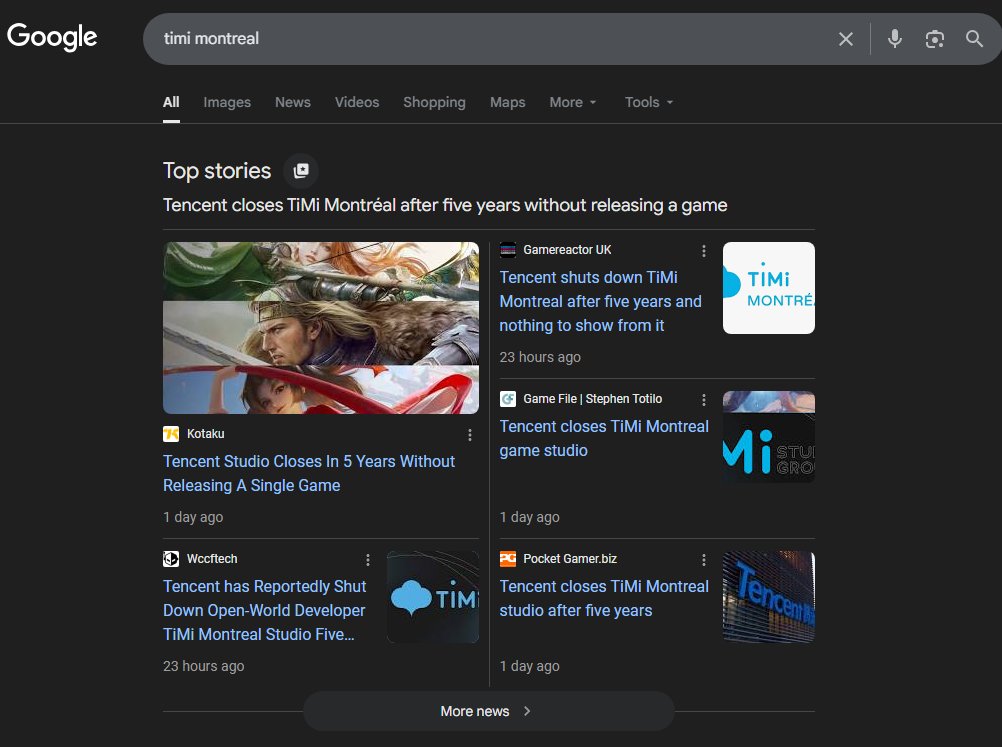Click the Kotaku favicon
This screenshot has height=747, width=1002.
[x=171, y=434]
